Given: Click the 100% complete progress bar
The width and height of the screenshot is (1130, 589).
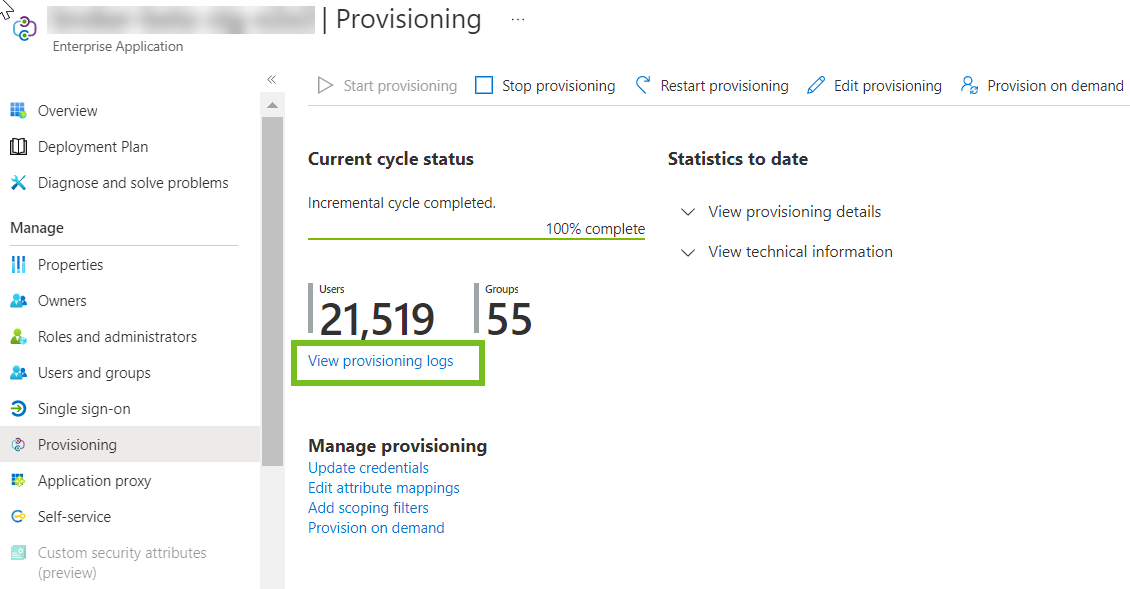Looking at the screenshot, I should point(476,239).
